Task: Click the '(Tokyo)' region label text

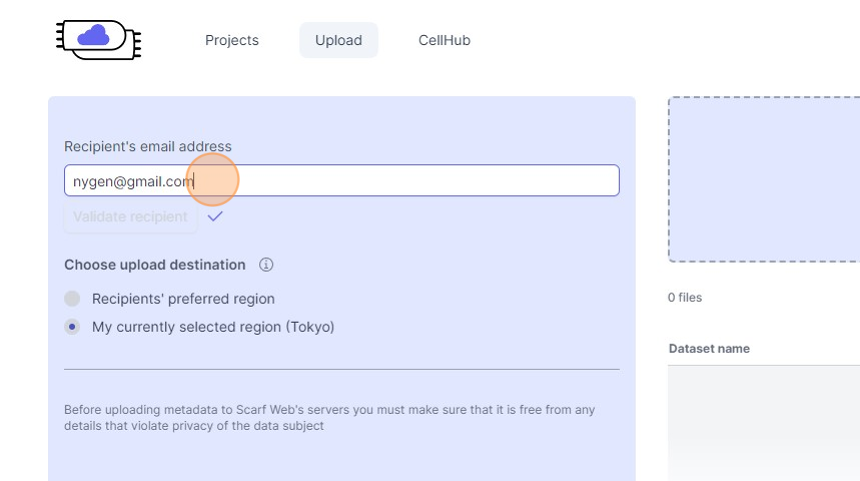Action: tap(310, 327)
